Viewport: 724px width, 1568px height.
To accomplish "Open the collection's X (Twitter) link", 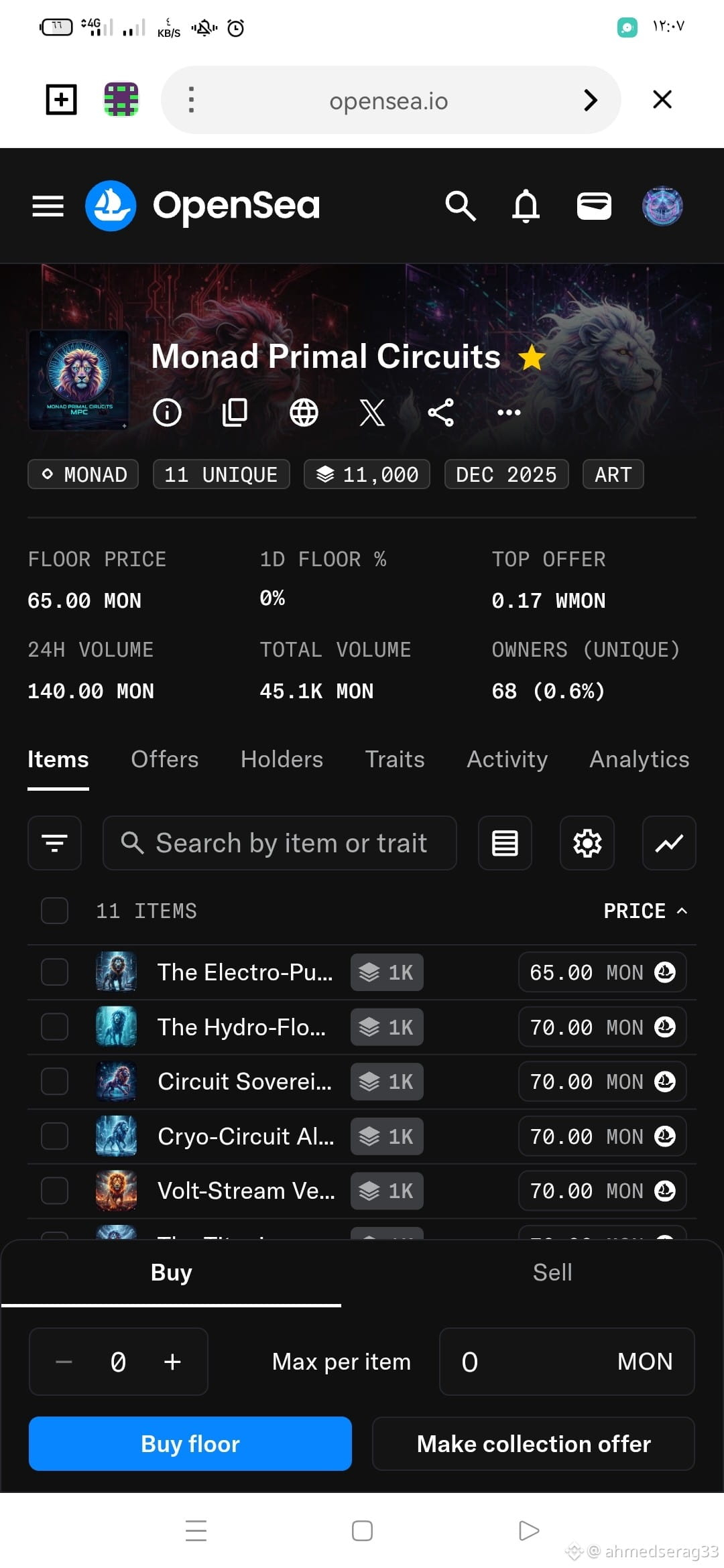I will 372,412.
